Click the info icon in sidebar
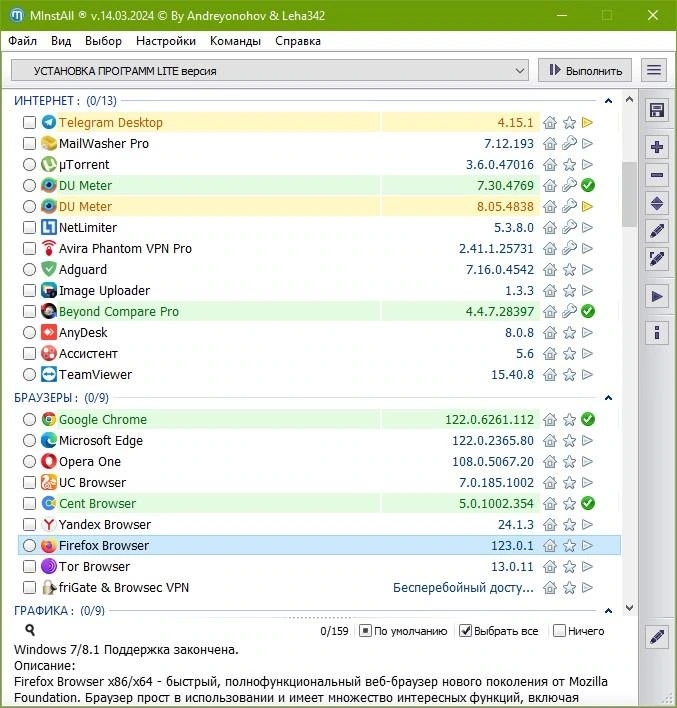Screen dimensions: 677x708 pyautogui.click(x=657, y=333)
